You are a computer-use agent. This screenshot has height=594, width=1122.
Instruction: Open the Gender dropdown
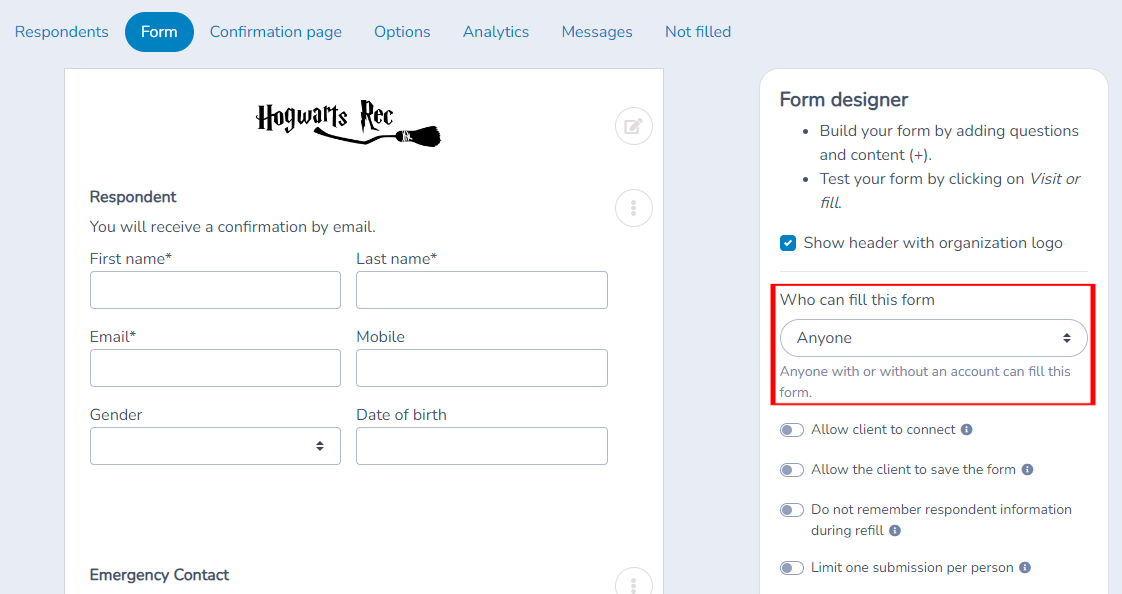tap(215, 446)
